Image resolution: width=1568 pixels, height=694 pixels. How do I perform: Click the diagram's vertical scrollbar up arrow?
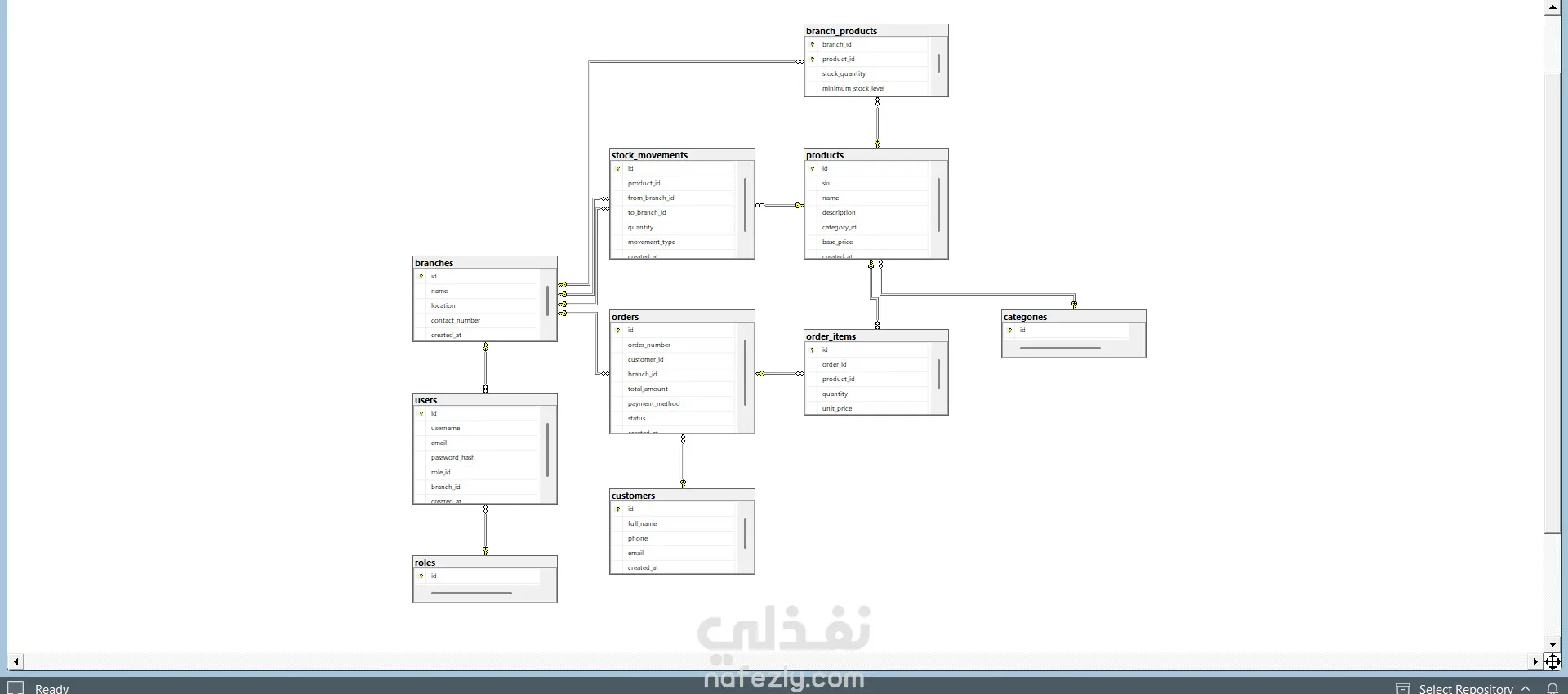(1552, 8)
